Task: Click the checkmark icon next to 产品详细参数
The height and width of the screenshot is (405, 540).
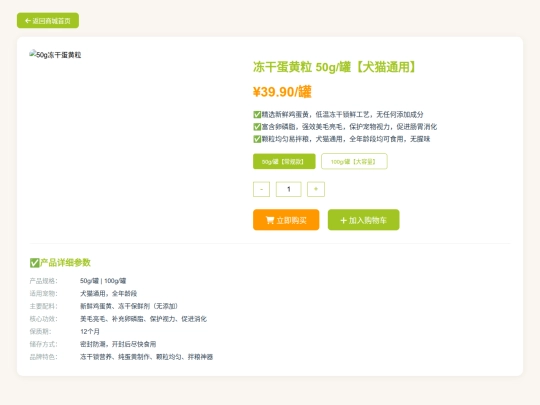Action: 34,263
